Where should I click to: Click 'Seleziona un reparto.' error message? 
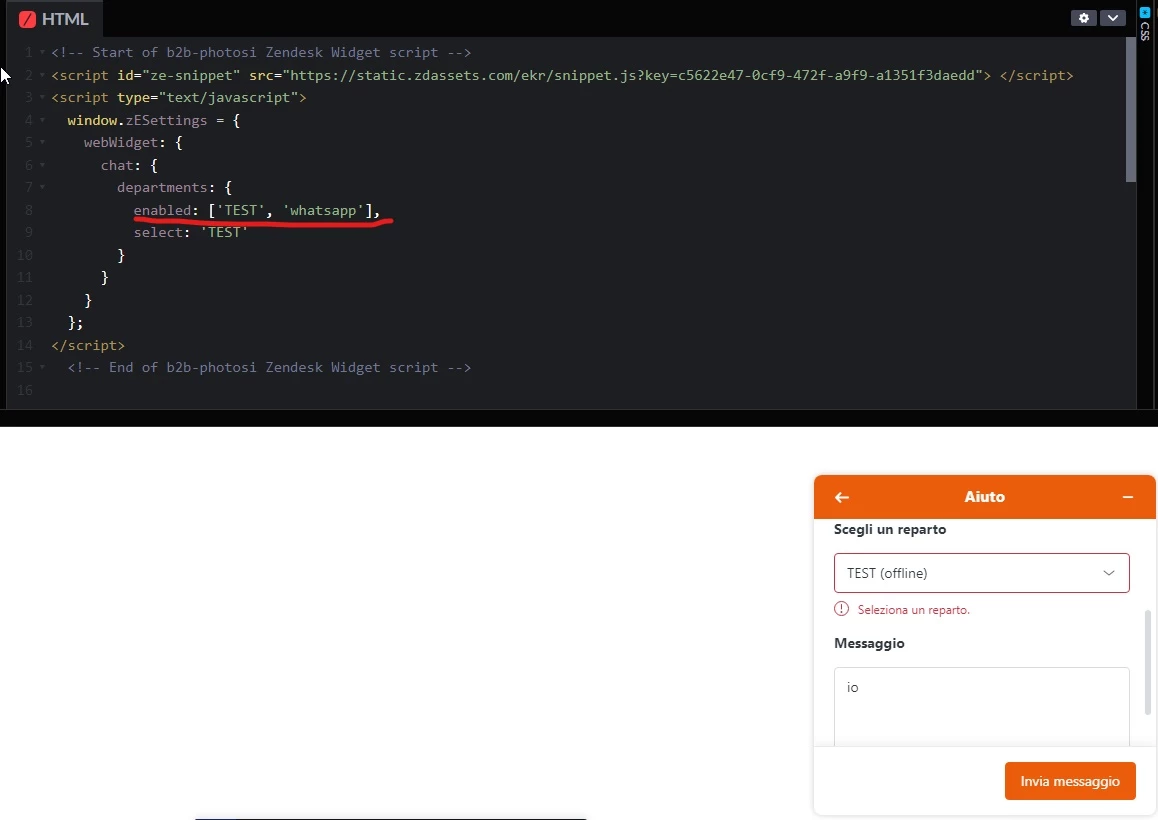coord(914,610)
